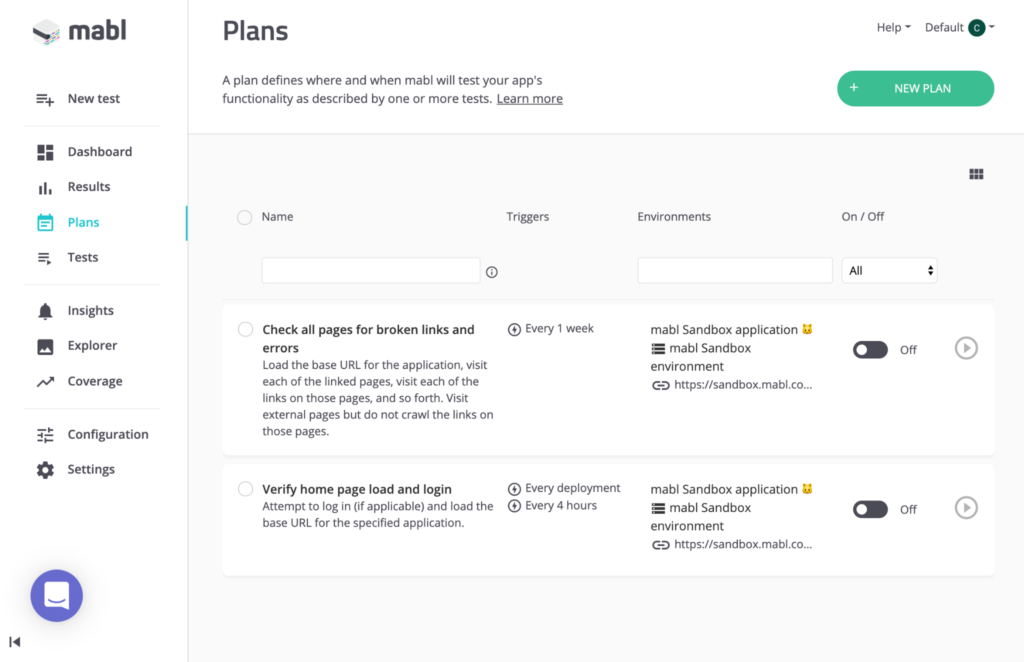Image resolution: width=1024 pixels, height=662 pixels.
Task: Select the Results sidebar icon
Action: click(x=45, y=186)
